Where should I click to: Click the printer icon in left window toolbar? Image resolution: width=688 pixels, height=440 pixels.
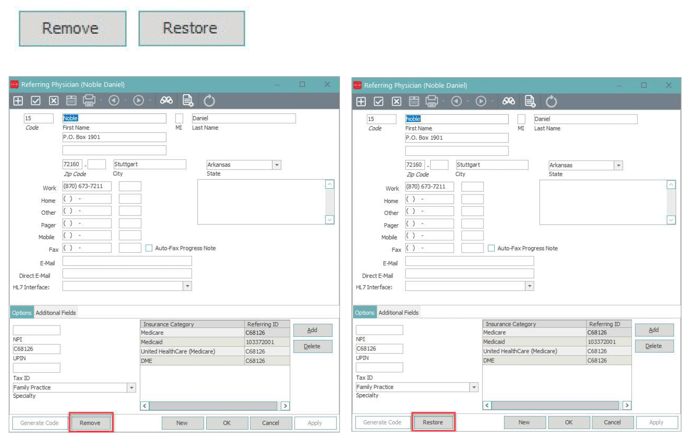coord(89,101)
